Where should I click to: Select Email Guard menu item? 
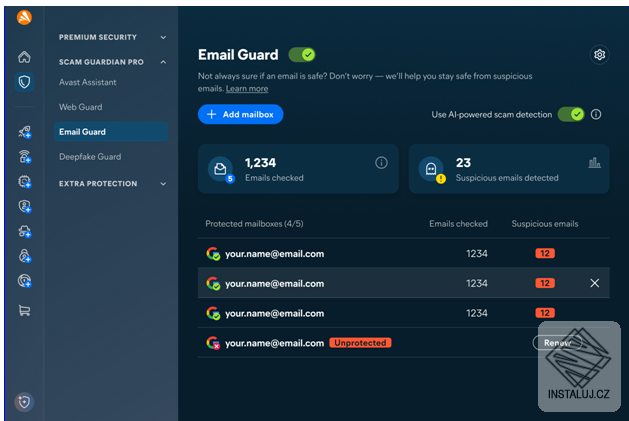[x=111, y=132]
